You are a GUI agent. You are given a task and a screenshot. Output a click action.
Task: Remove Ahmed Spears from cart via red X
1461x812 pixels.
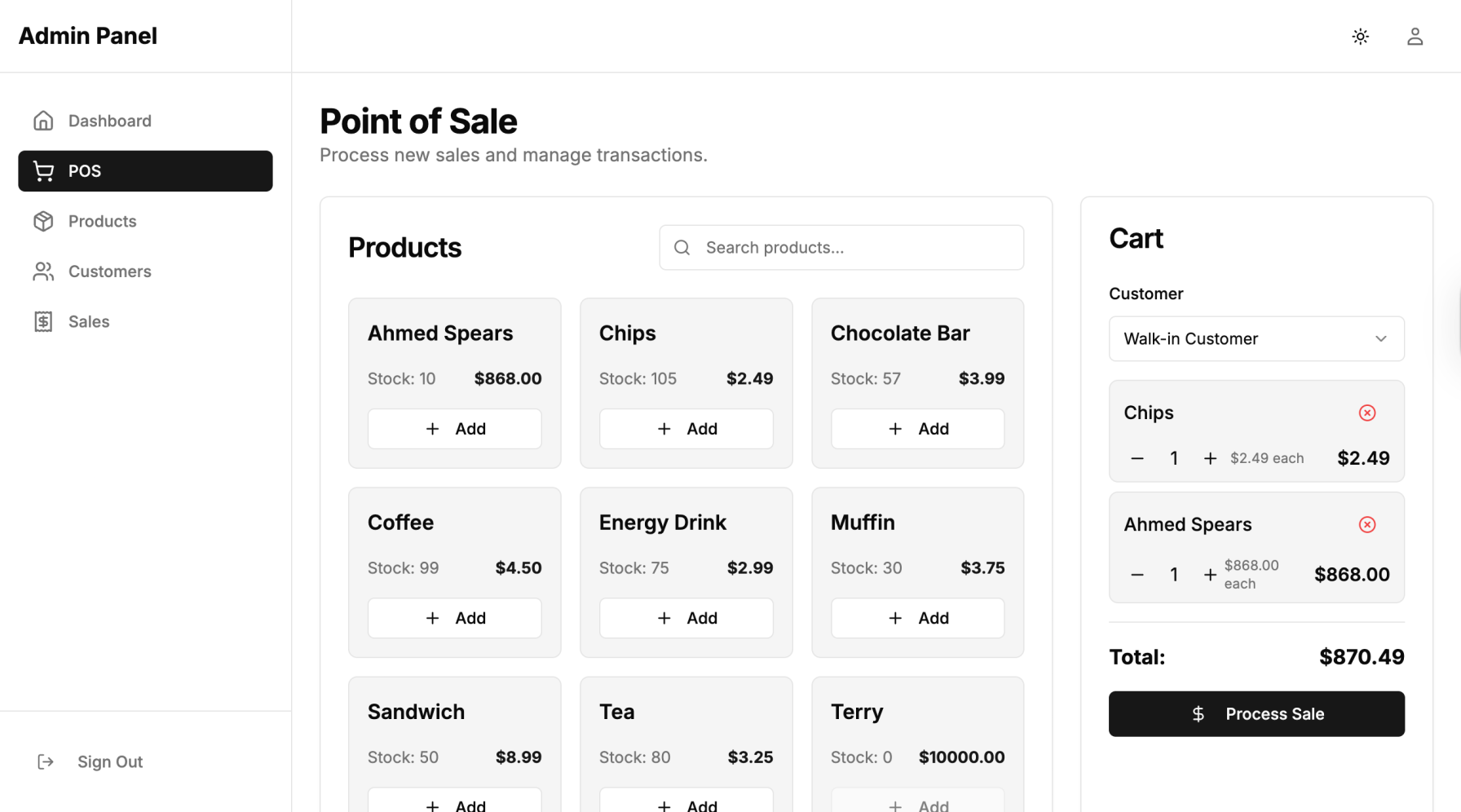click(1366, 524)
